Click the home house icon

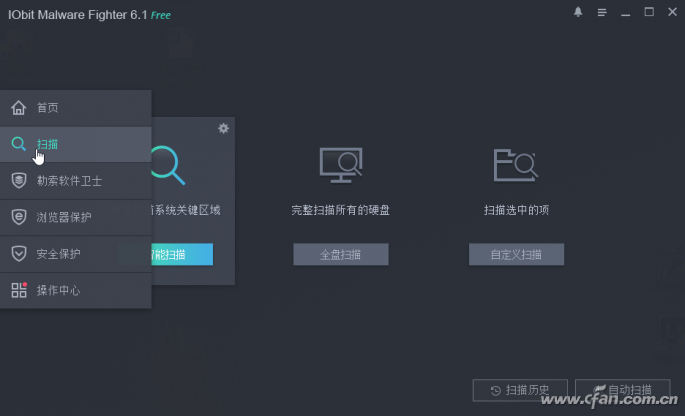pos(18,107)
